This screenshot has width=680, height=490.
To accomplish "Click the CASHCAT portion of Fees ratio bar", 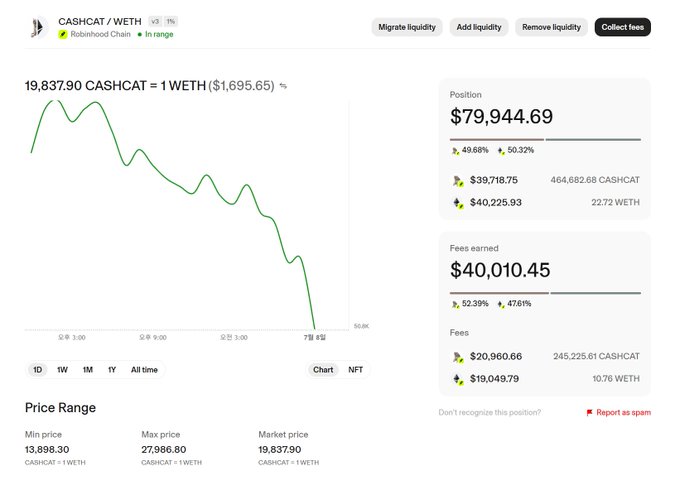I will [499, 294].
